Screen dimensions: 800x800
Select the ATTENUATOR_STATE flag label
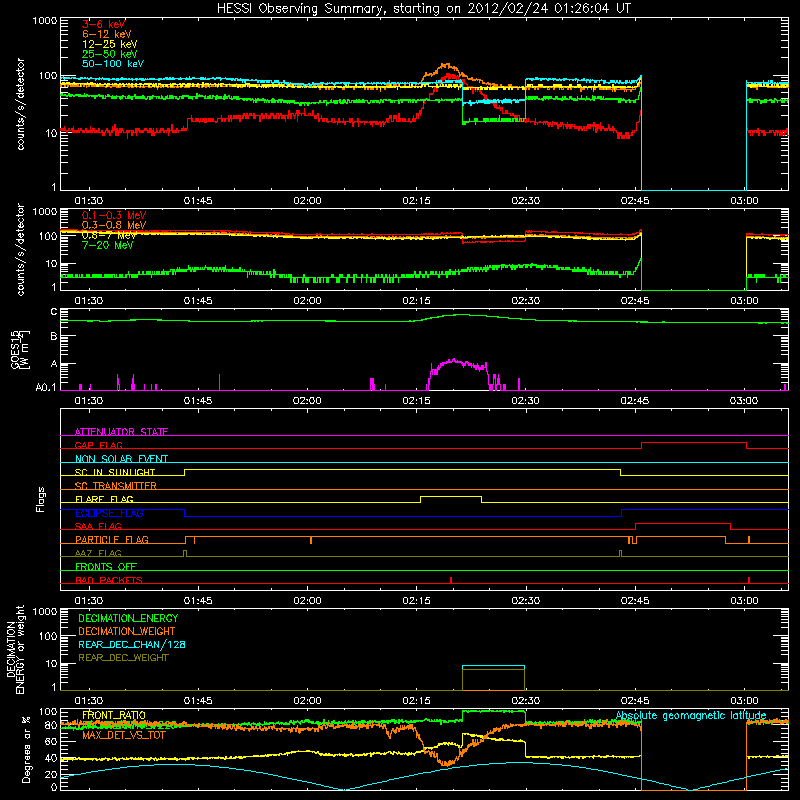click(x=121, y=432)
